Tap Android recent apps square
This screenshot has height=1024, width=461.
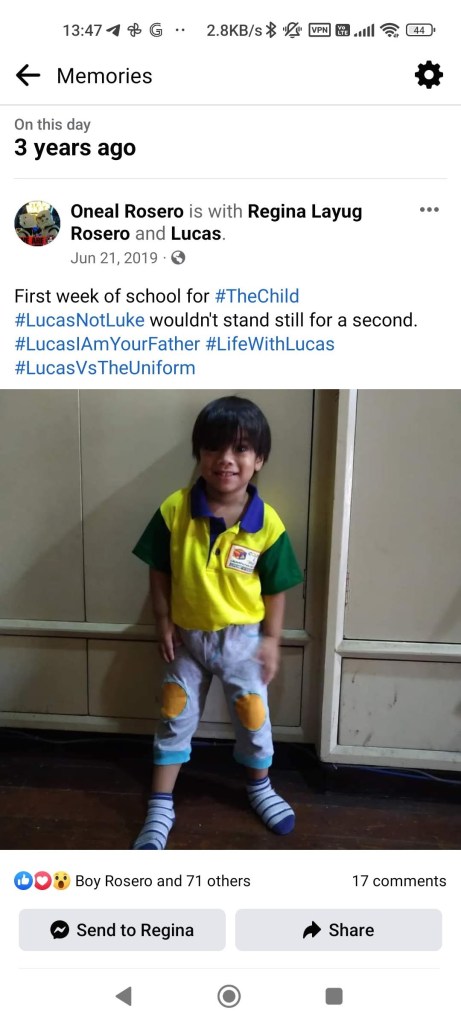334,996
